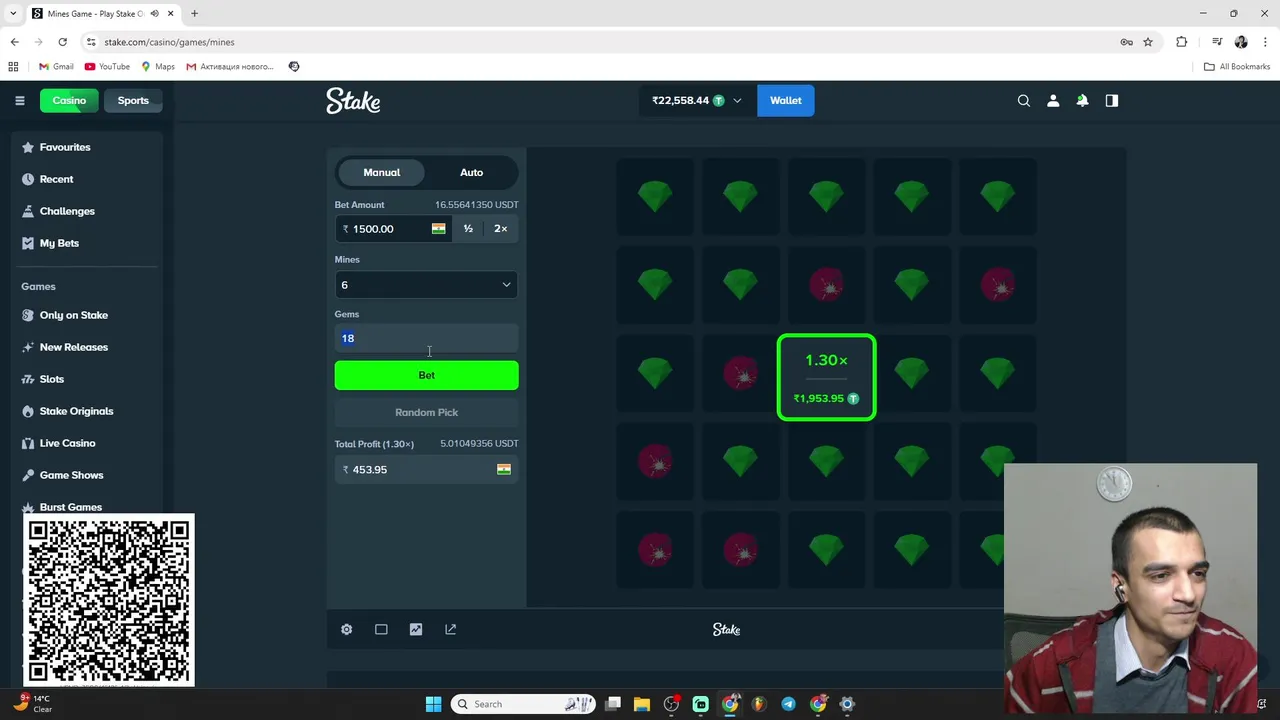Open the extensions puzzle icon
This screenshot has width=1280, height=720.
1182,42
